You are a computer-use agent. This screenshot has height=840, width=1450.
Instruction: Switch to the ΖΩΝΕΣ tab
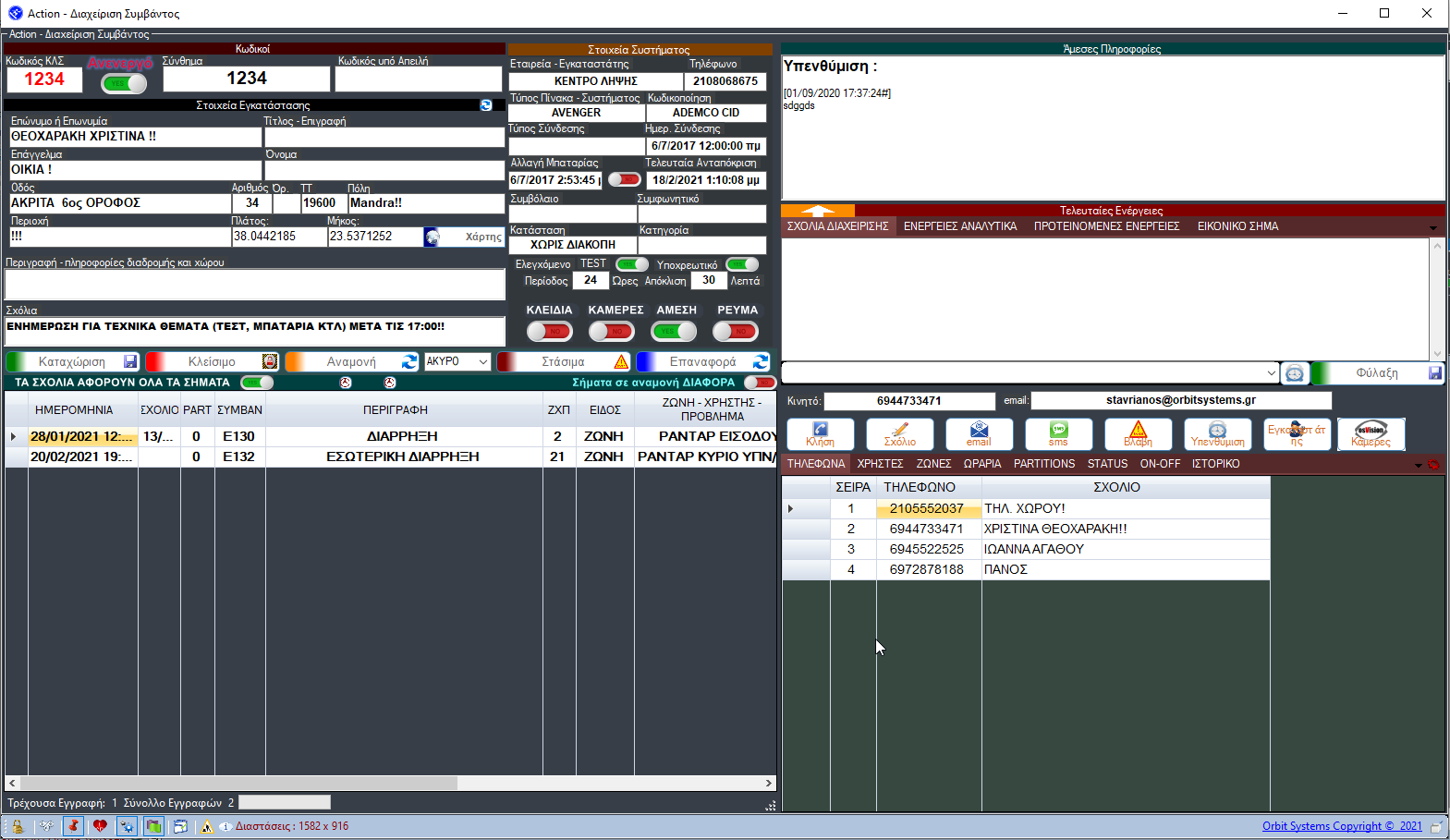pos(933,464)
